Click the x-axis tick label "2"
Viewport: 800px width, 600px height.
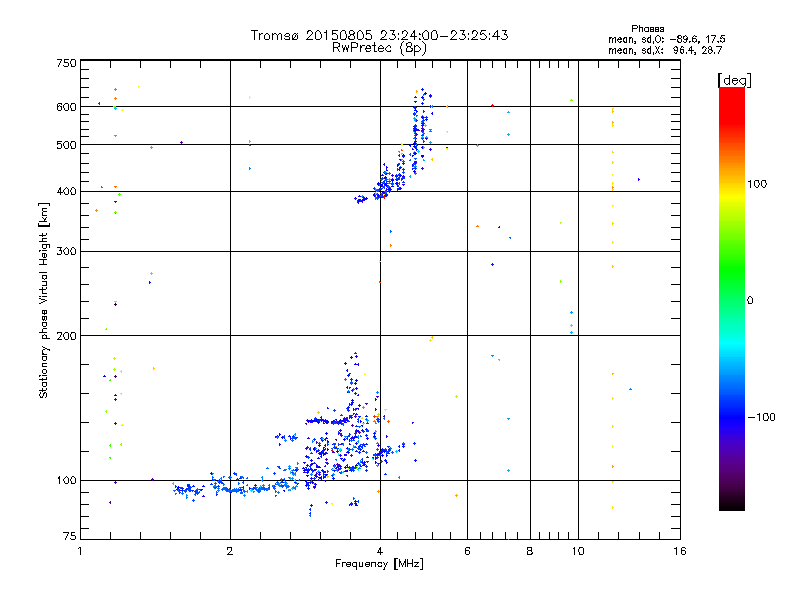[230, 551]
